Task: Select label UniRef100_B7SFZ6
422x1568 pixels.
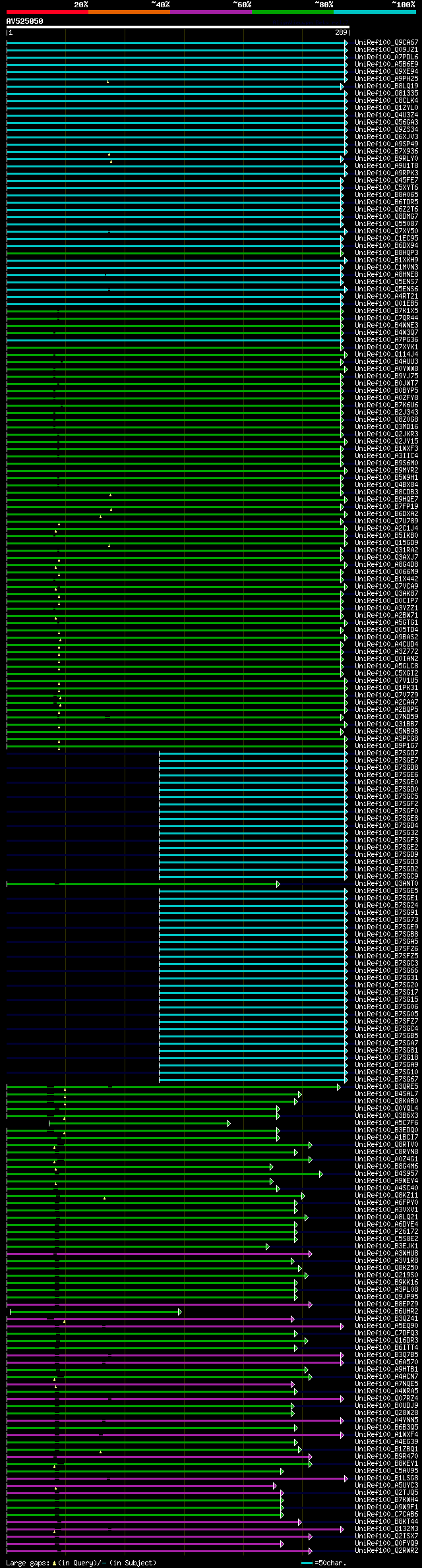Action: tap(386, 949)
